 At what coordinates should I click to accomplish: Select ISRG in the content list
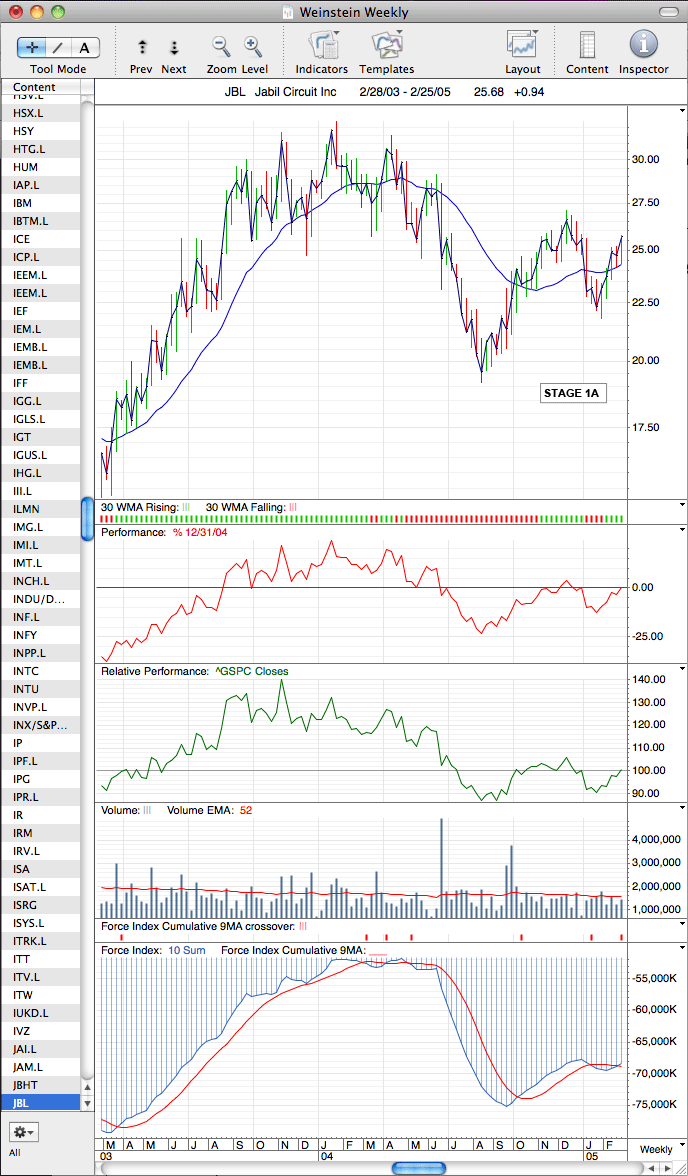[40, 905]
